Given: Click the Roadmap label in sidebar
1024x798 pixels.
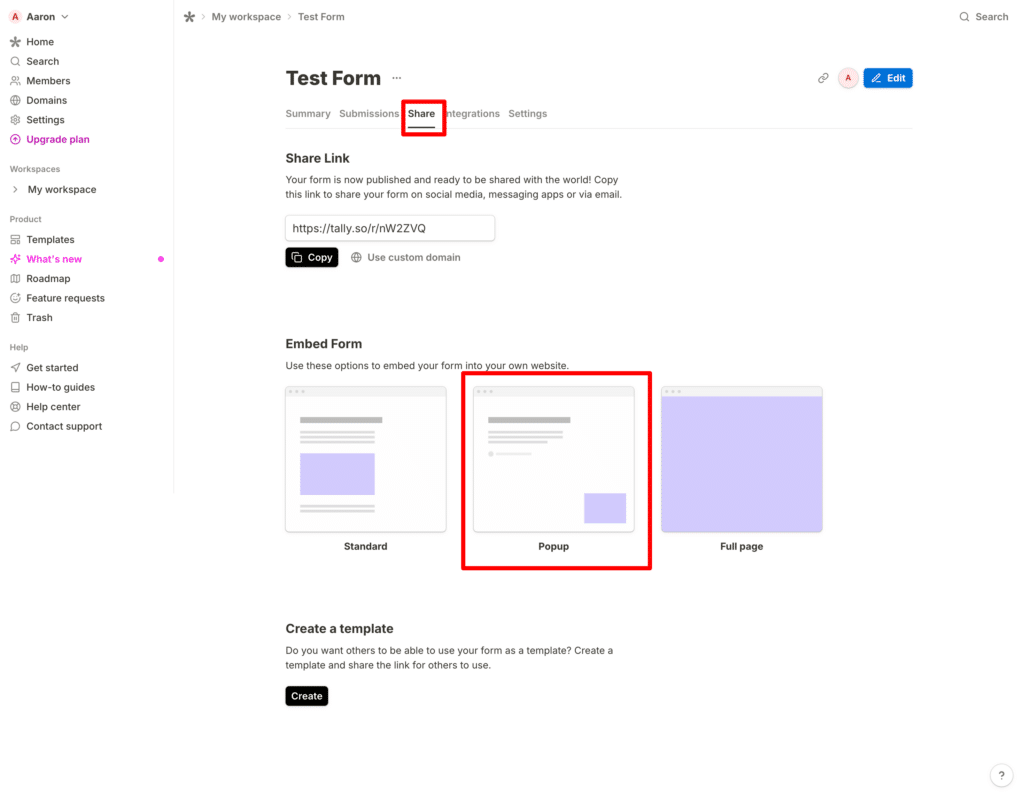Looking at the screenshot, I should [48, 279].
